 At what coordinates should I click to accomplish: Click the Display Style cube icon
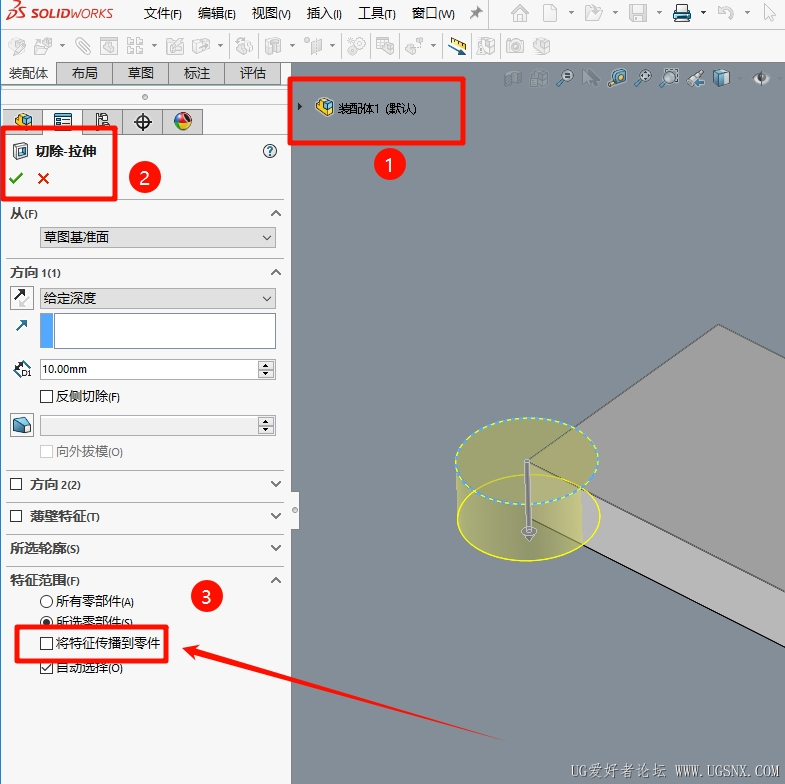click(x=721, y=78)
